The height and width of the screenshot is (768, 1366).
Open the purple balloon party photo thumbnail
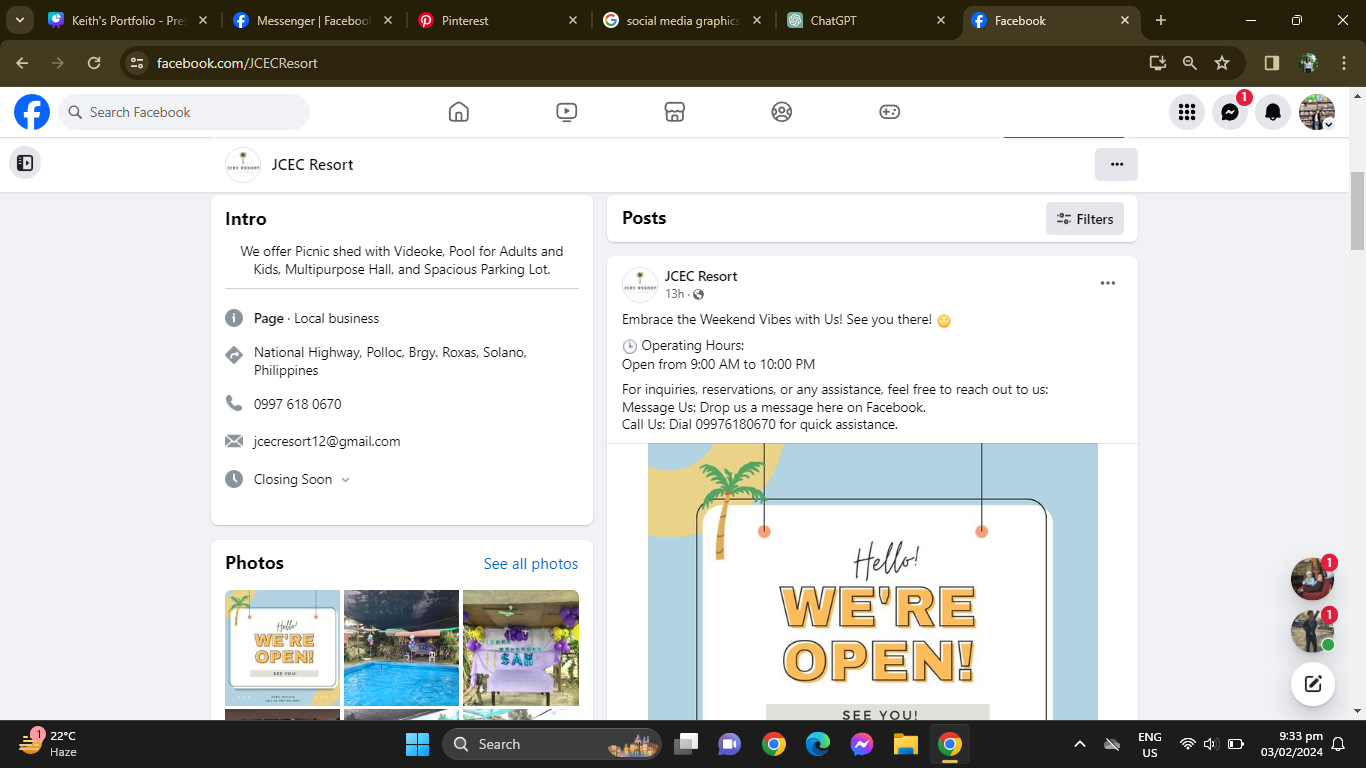[520, 647]
